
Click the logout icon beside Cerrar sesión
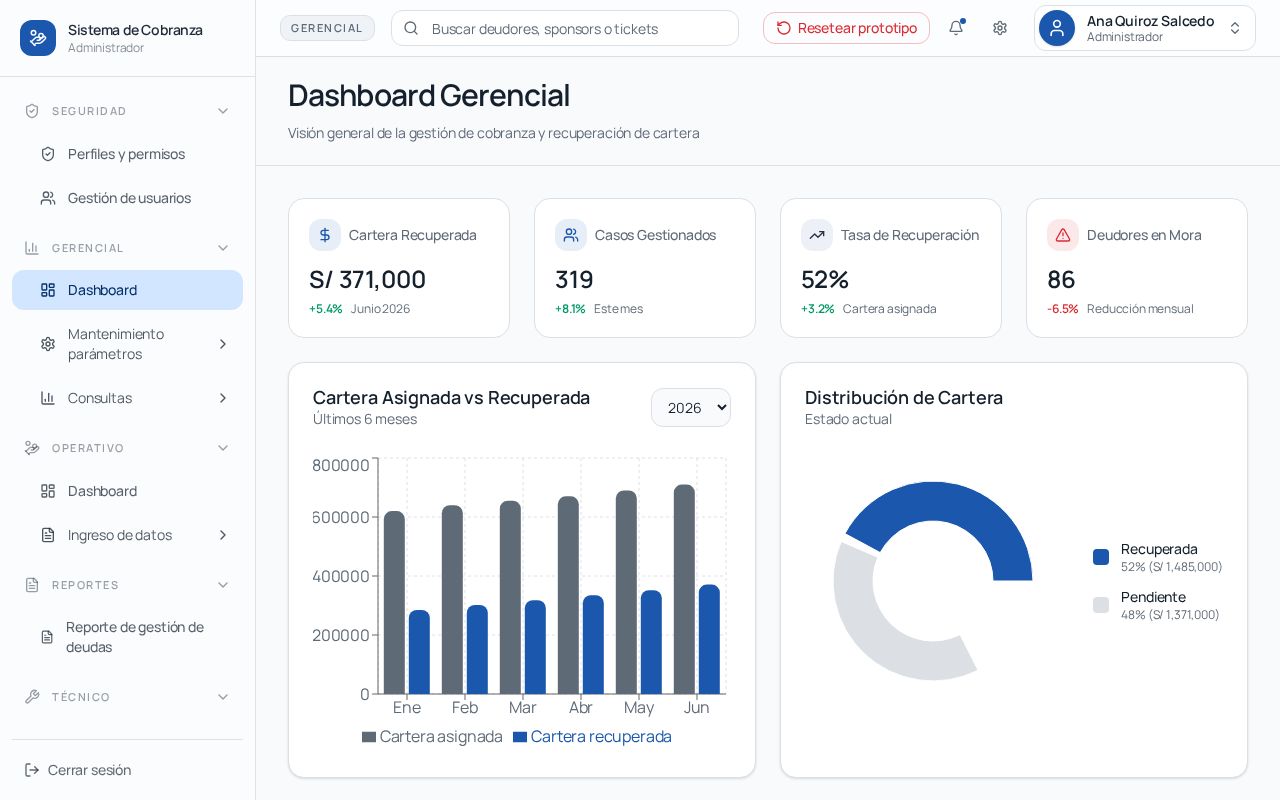(32, 770)
